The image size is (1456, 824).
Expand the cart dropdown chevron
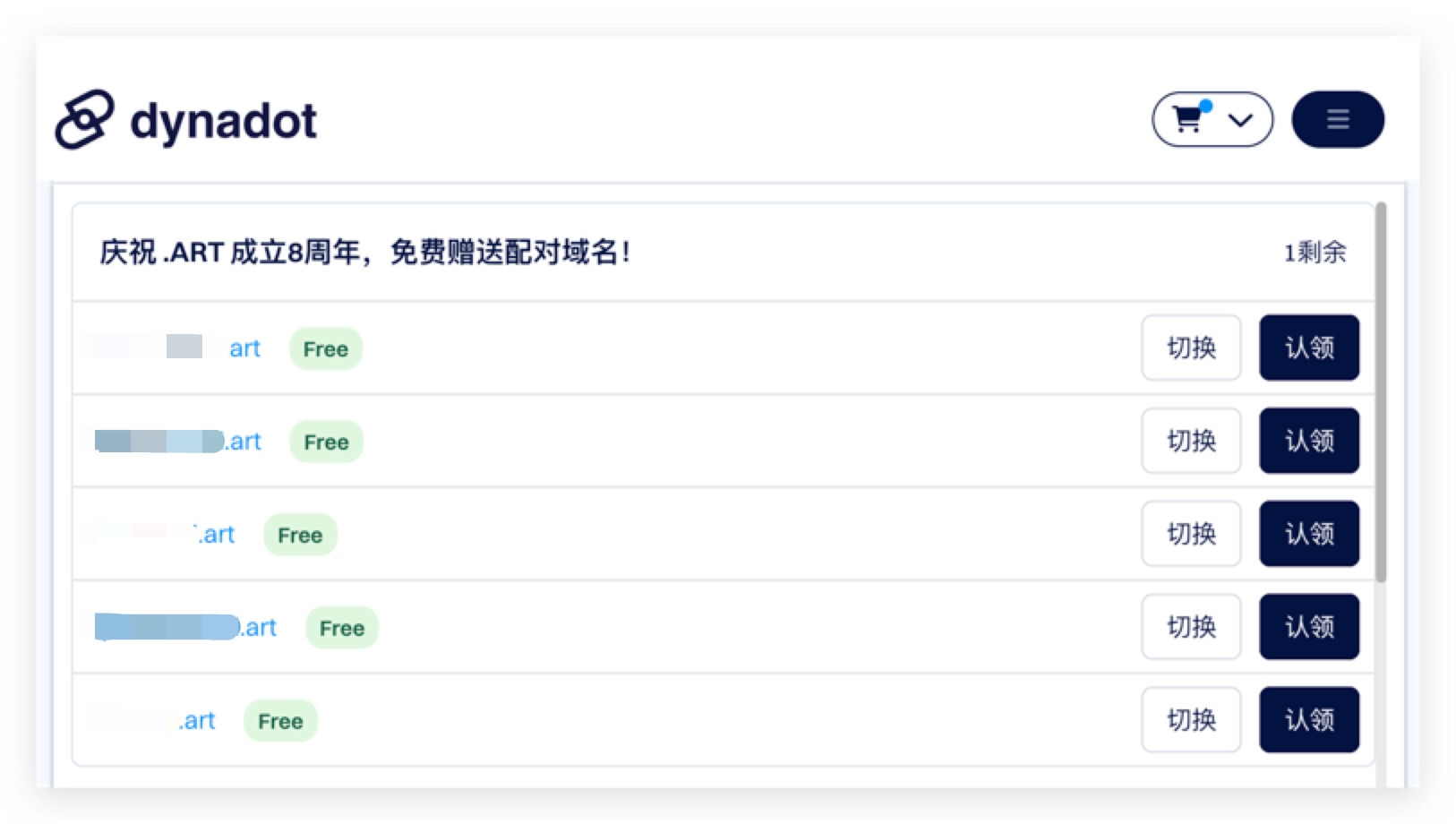[x=1240, y=120]
